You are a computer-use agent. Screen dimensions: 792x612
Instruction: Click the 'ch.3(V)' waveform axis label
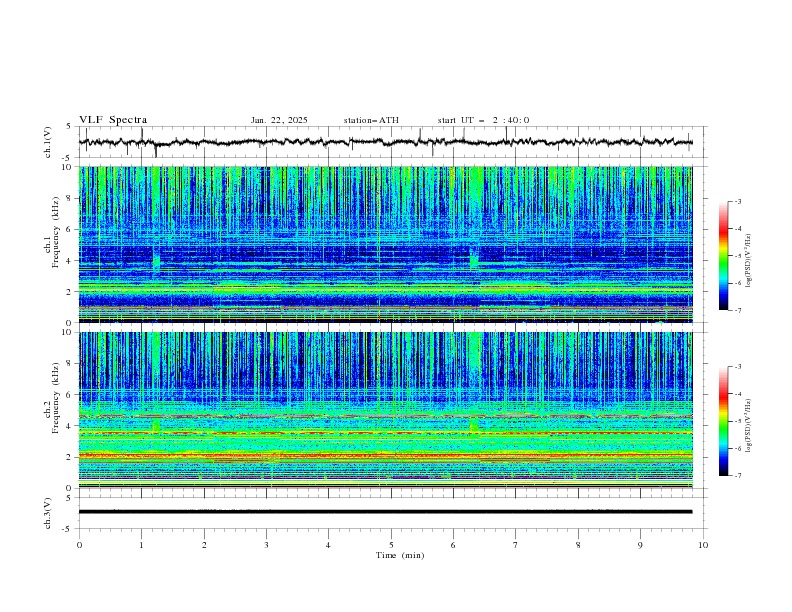coord(48,513)
